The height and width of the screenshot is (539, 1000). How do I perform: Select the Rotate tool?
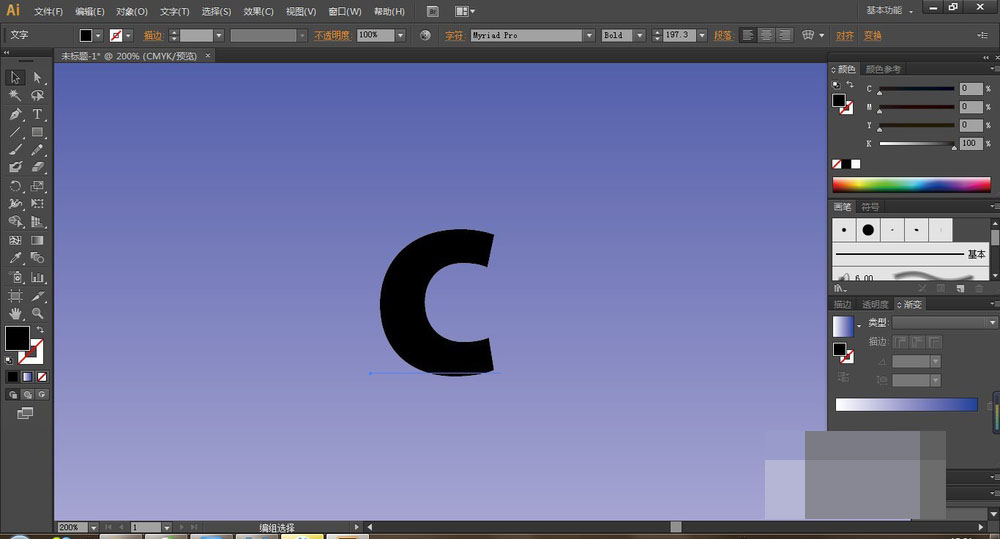click(x=15, y=186)
